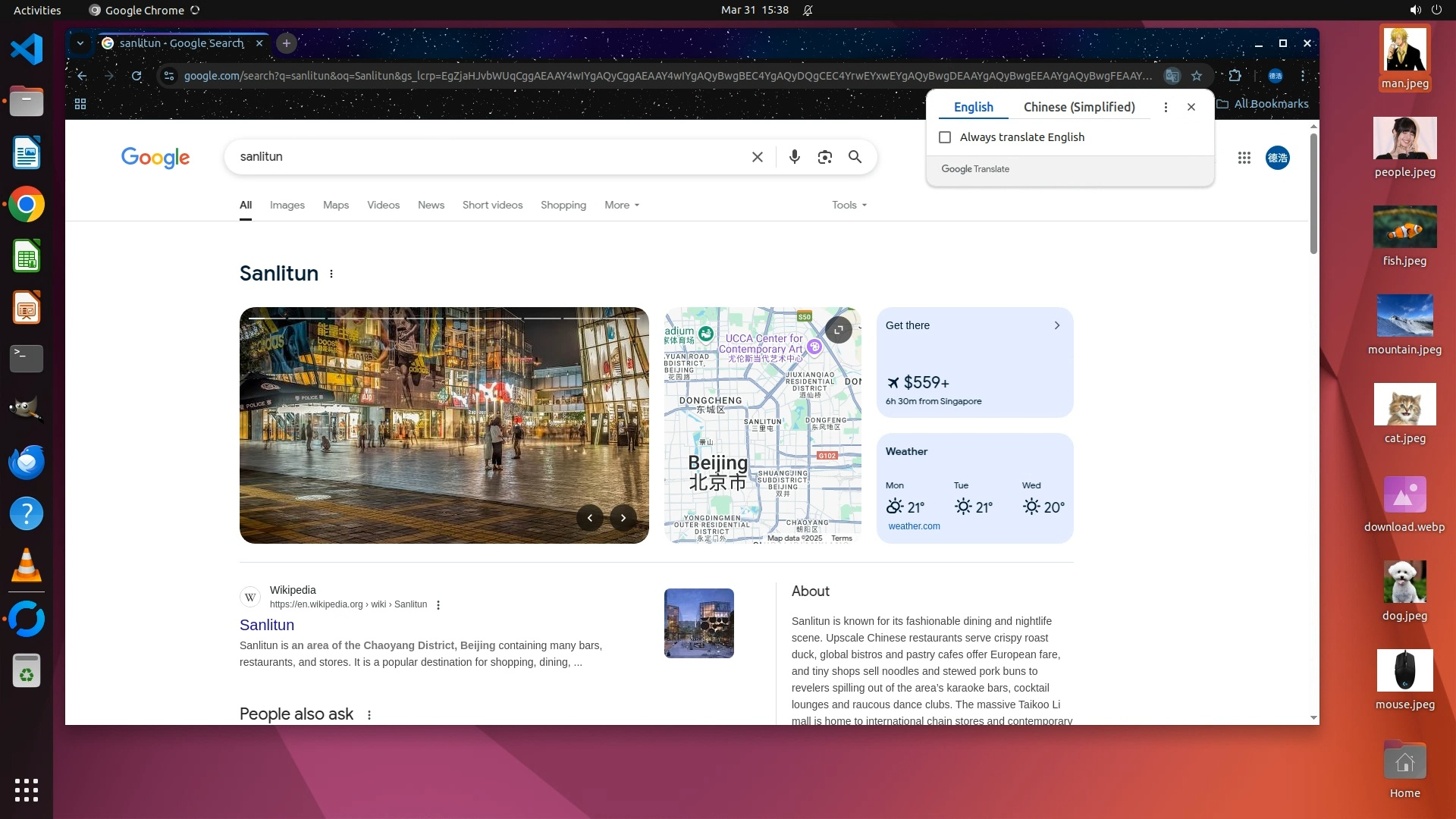The image size is (1456, 819).
Task: Open the Sanlitun Wikipedia link
Action: (x=267, y=625)
